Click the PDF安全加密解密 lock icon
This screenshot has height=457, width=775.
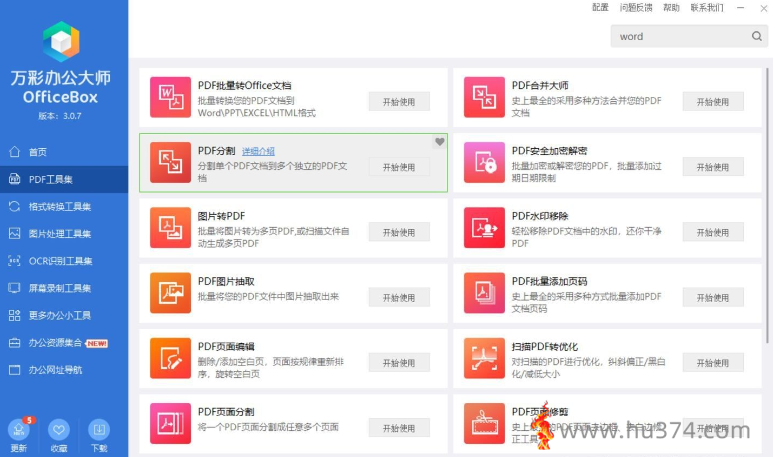484,163
